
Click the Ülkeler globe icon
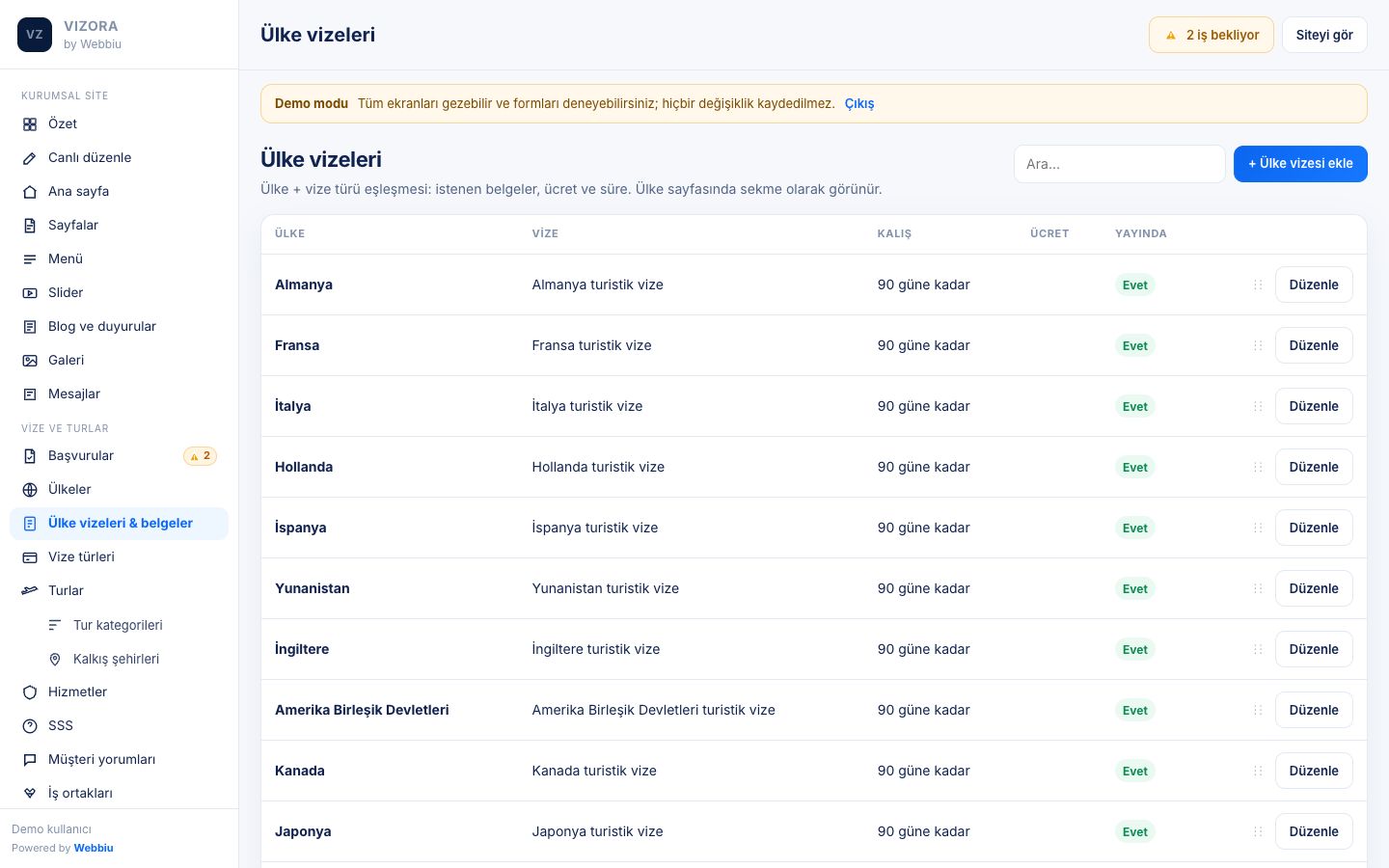pyautogui.click(x=30, y=490)
